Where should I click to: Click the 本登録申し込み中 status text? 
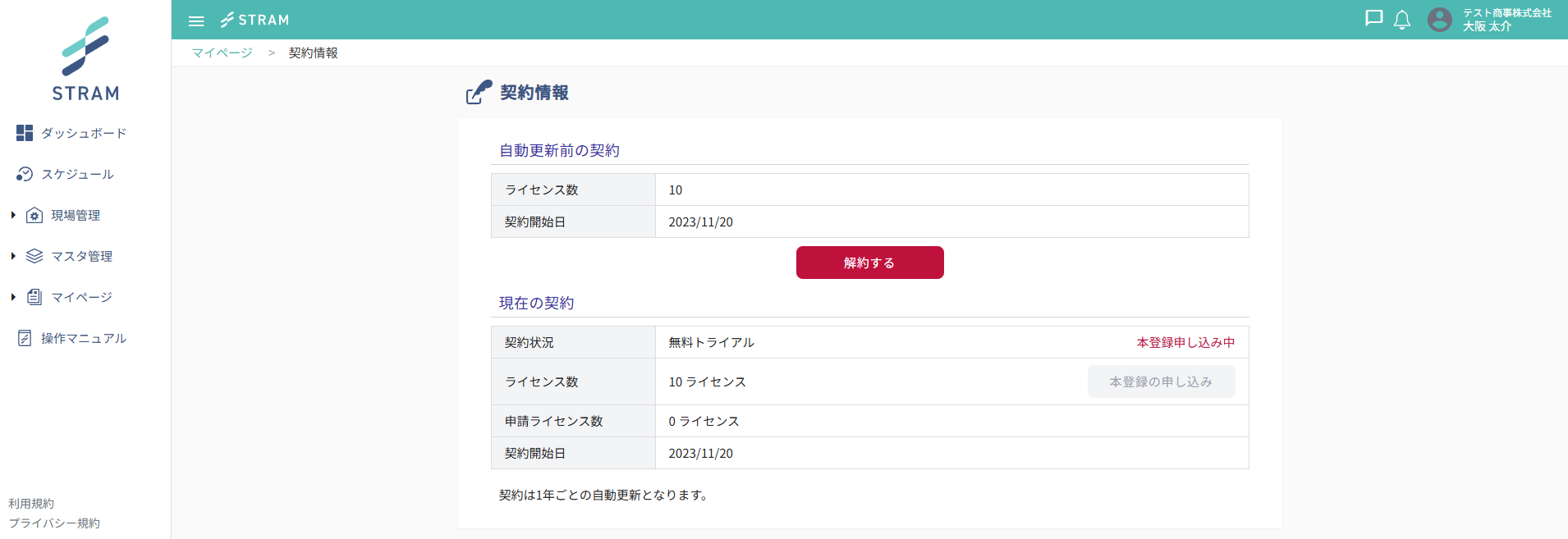click(1186, 342)
